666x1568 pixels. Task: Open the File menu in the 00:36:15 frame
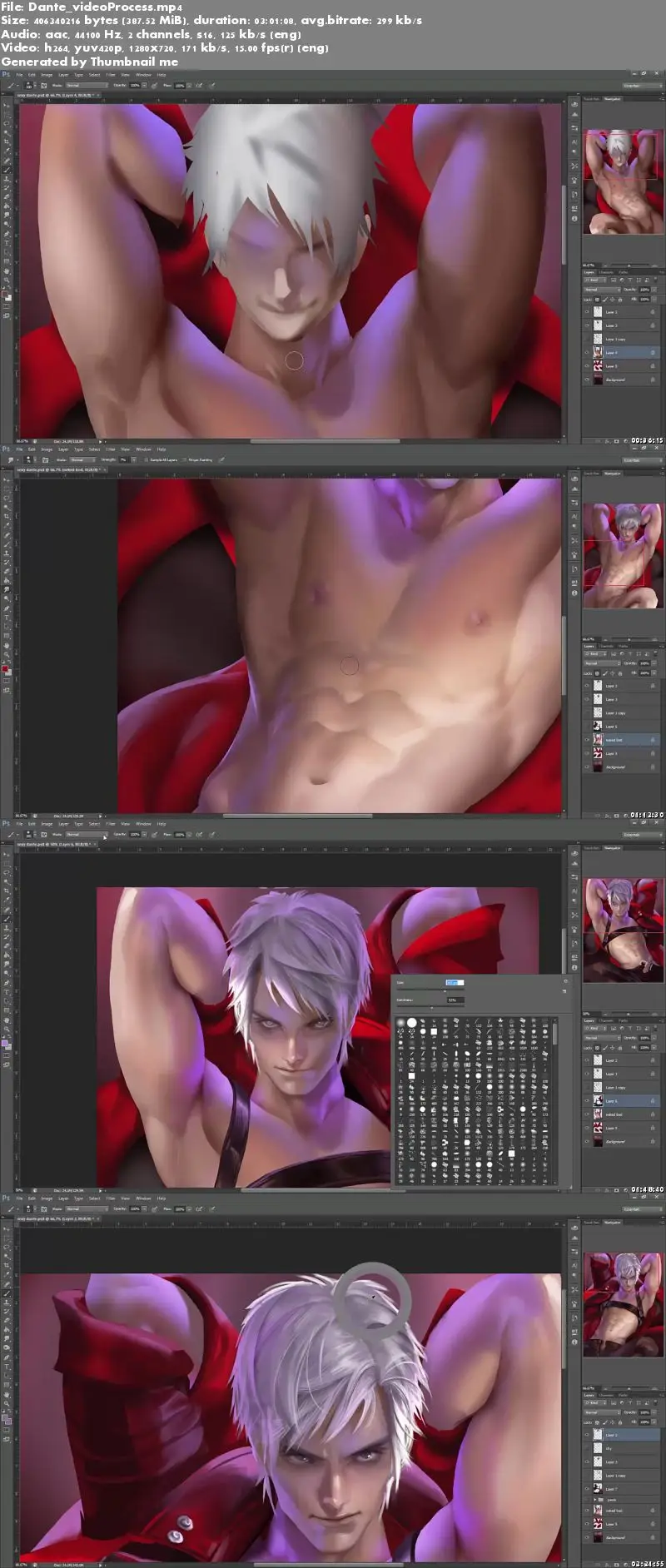click(18, 75)
